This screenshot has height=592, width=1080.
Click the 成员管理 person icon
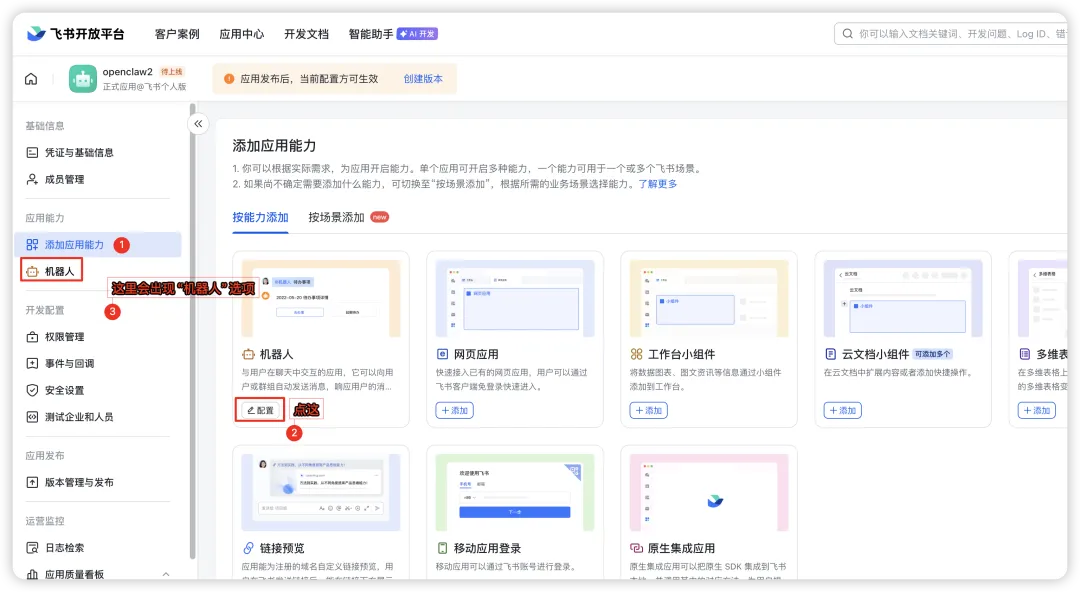point(32,179)
